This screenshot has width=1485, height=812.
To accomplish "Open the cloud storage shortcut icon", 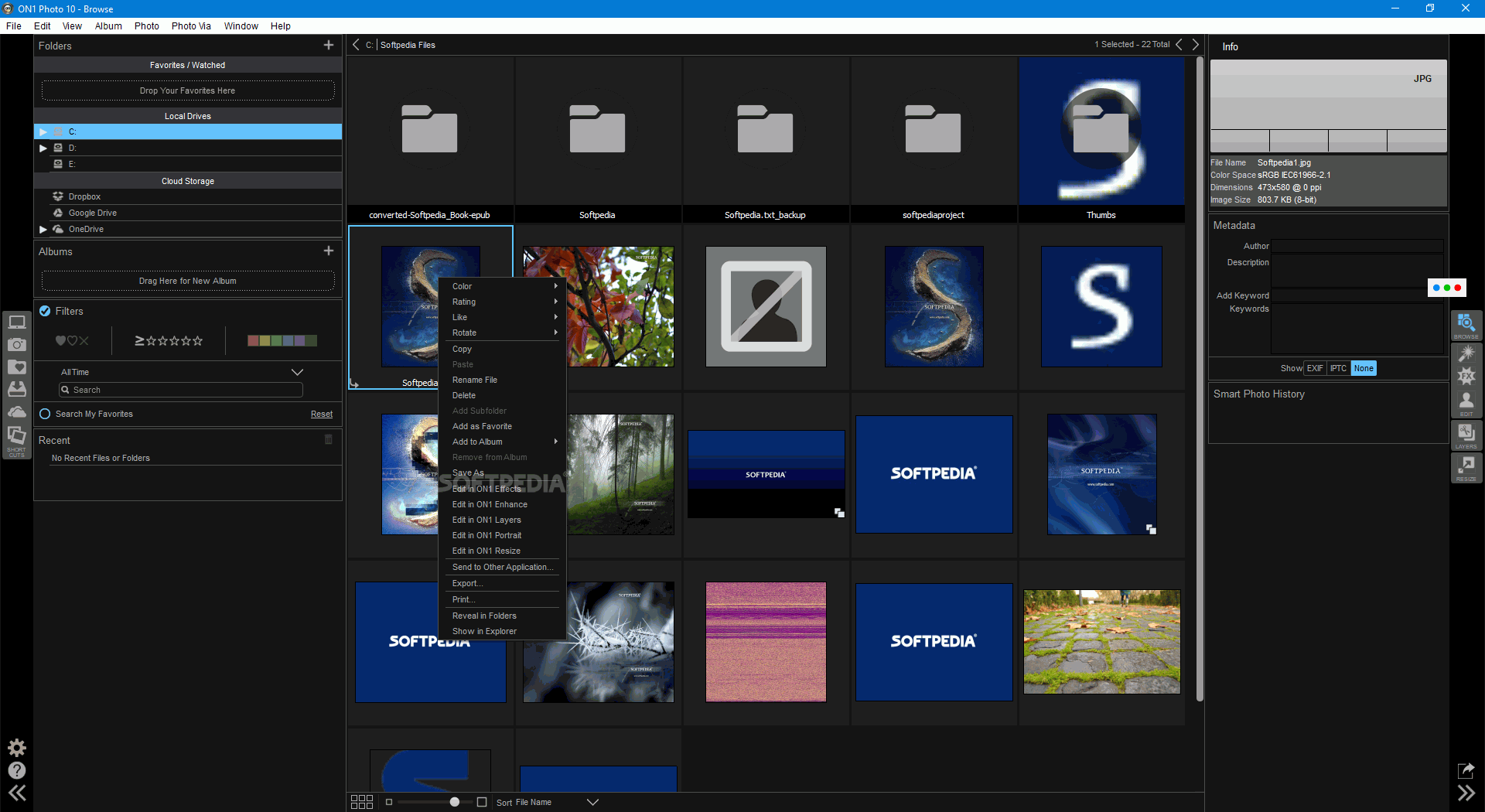I will coord(17,411).
